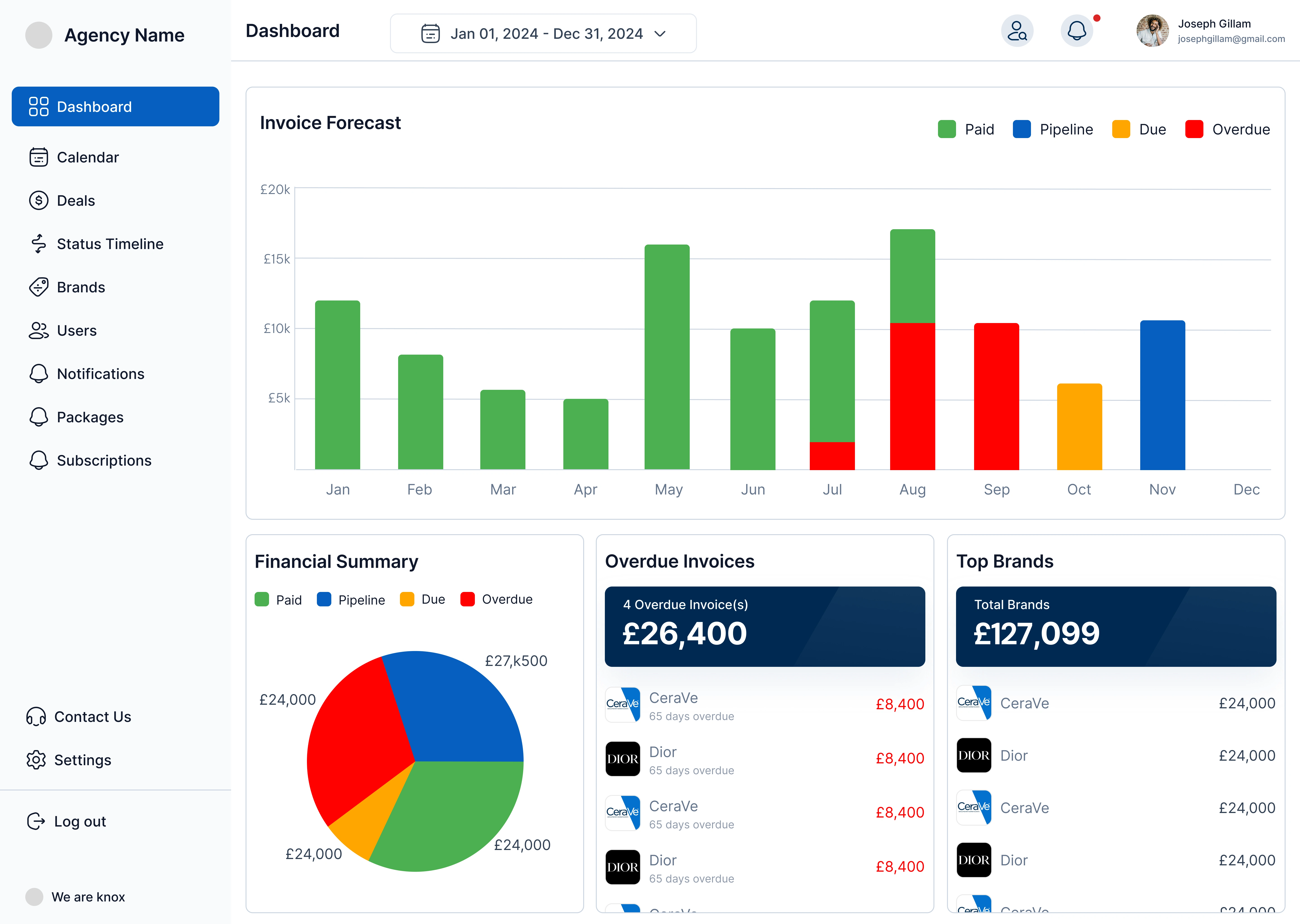Click the Log out arrow icon
1300x924 pixels.
[36, 821]
